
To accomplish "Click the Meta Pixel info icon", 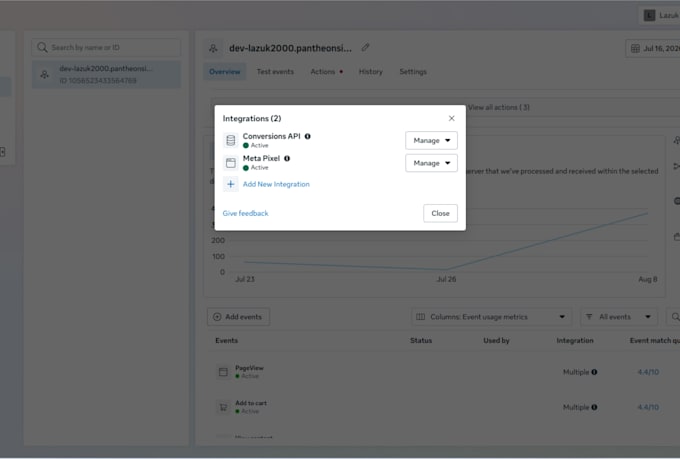I will (x=287, y=158).
